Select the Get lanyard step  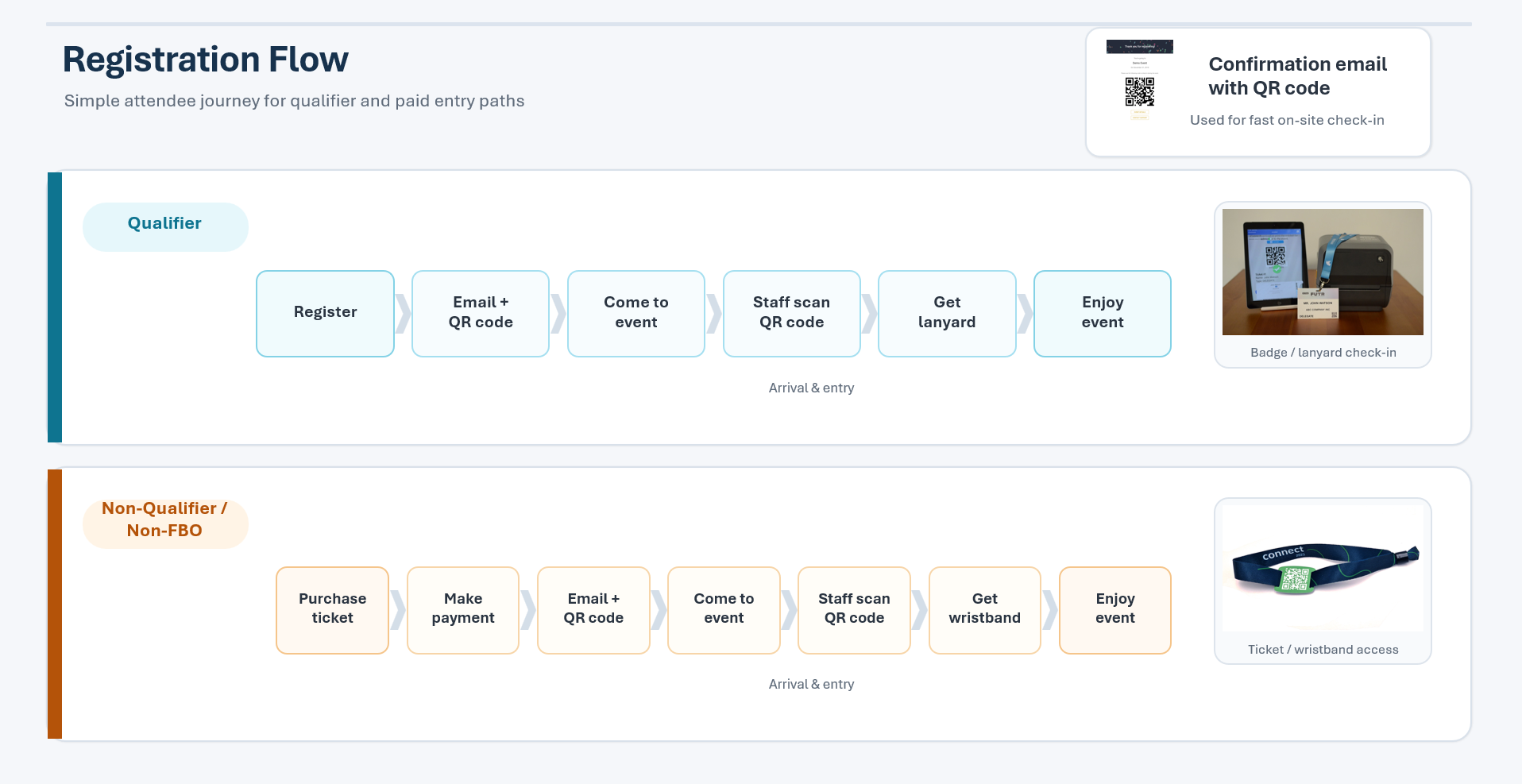(947, 313)
